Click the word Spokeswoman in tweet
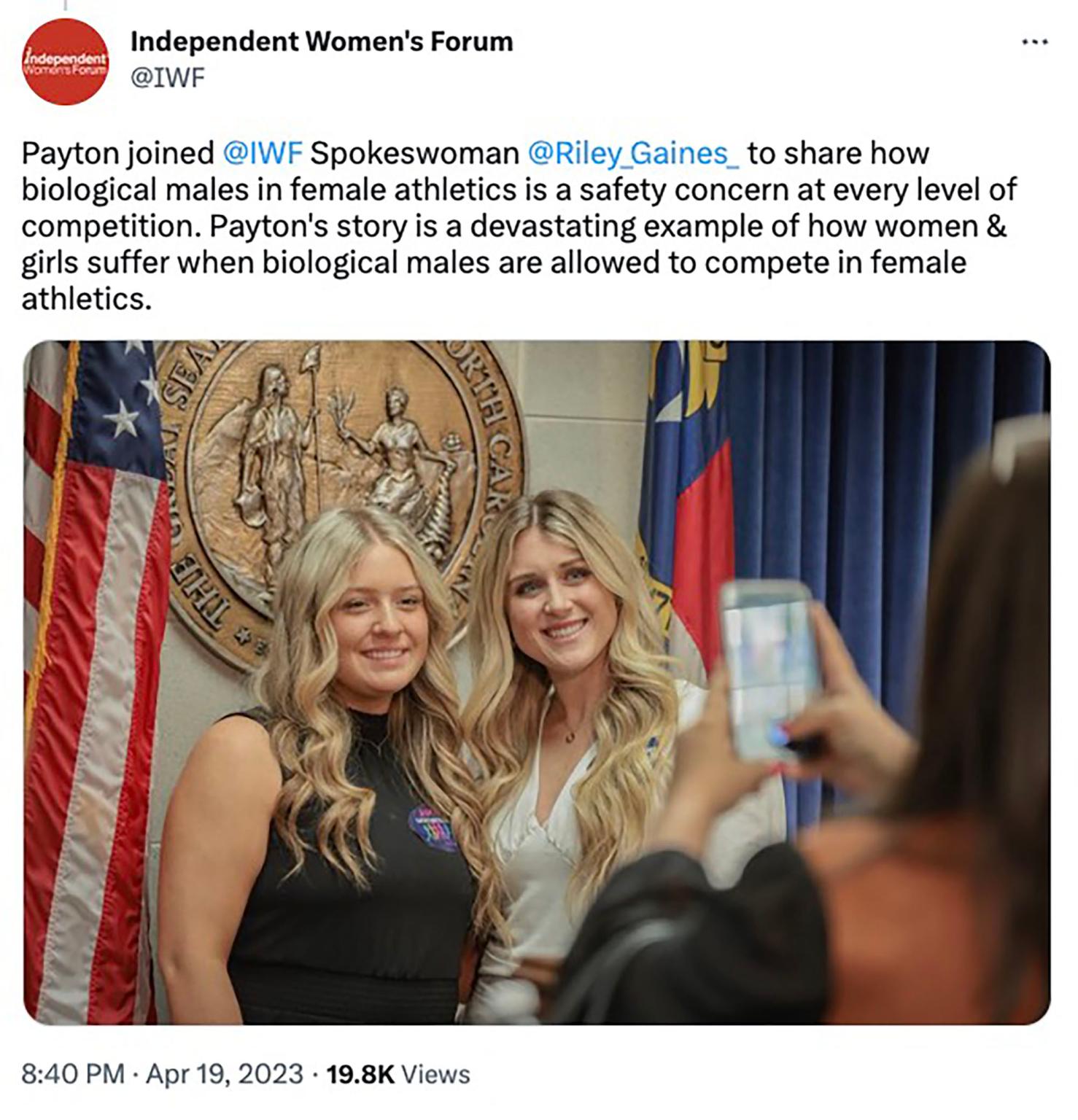The image size is (1078, 1120). (x=414, y=153)
